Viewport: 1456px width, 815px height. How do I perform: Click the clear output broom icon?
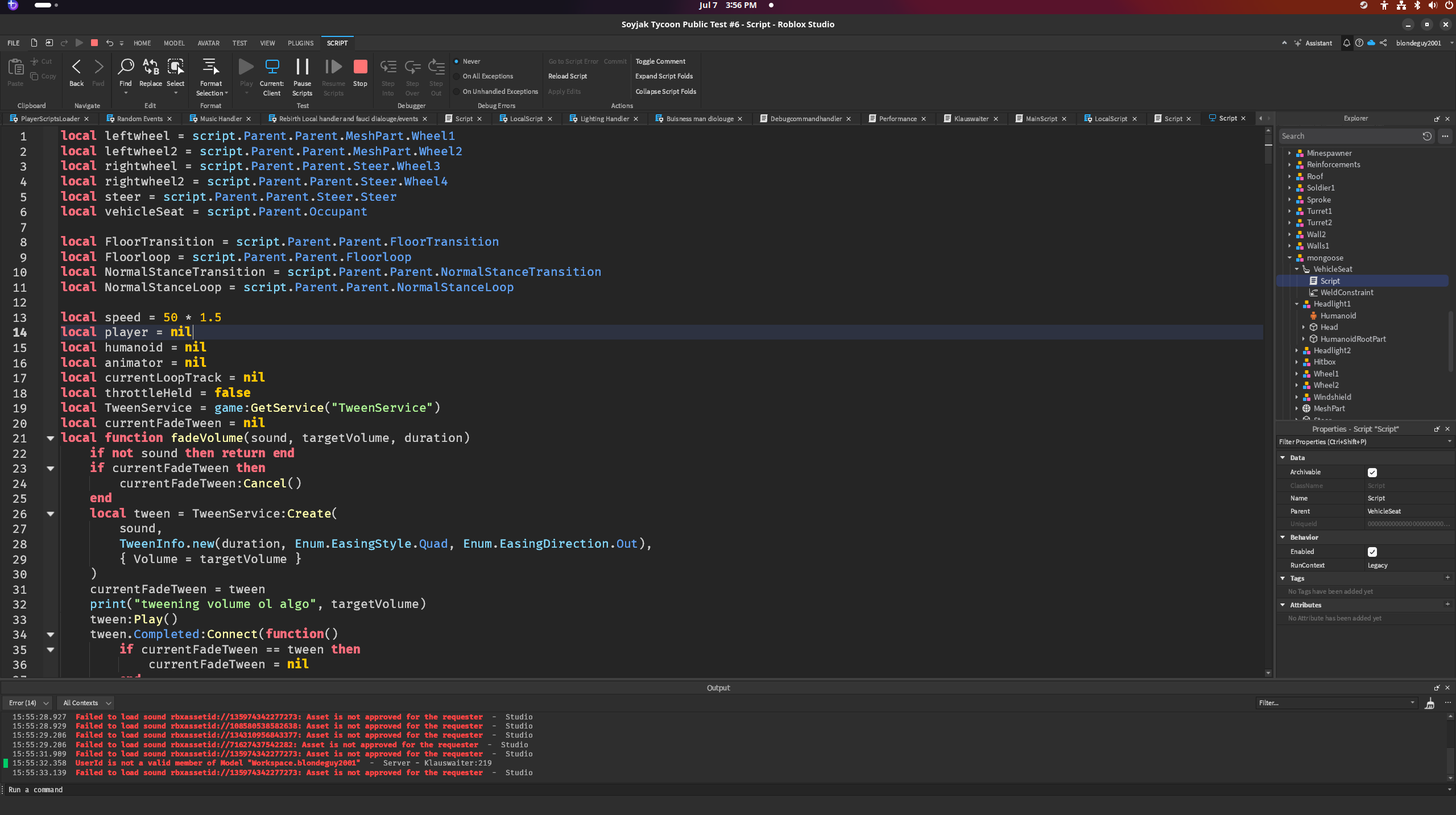(1429, 704)
